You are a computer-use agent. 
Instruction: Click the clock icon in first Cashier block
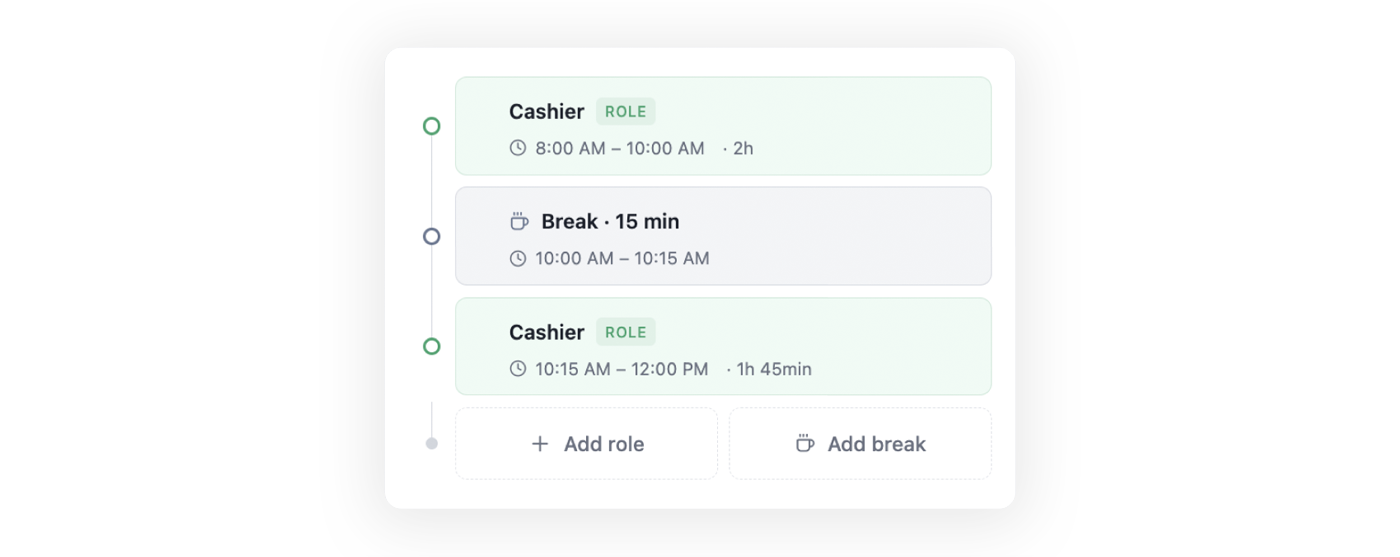pos(517,148)
